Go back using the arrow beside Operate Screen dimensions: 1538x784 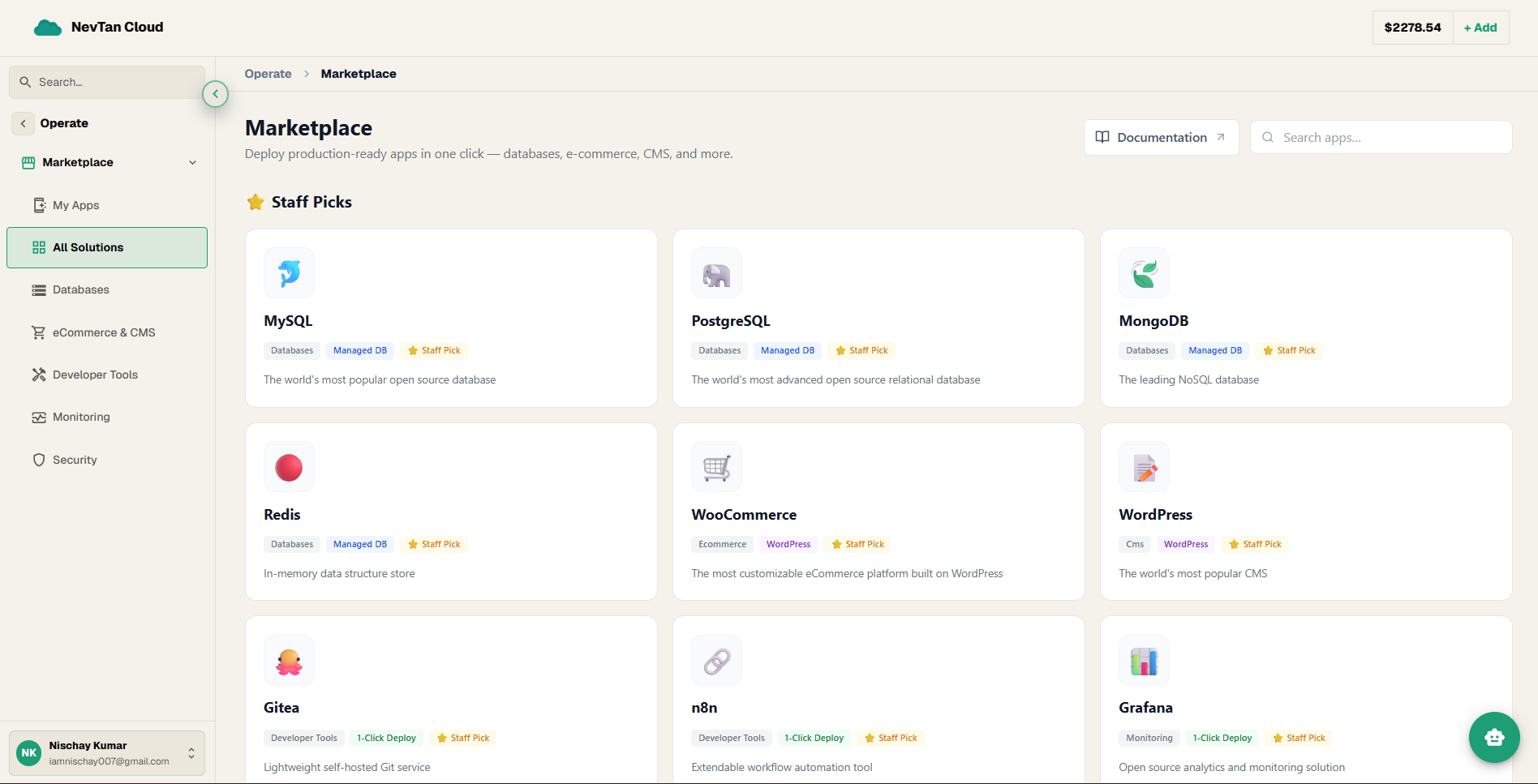click(23, 123)
